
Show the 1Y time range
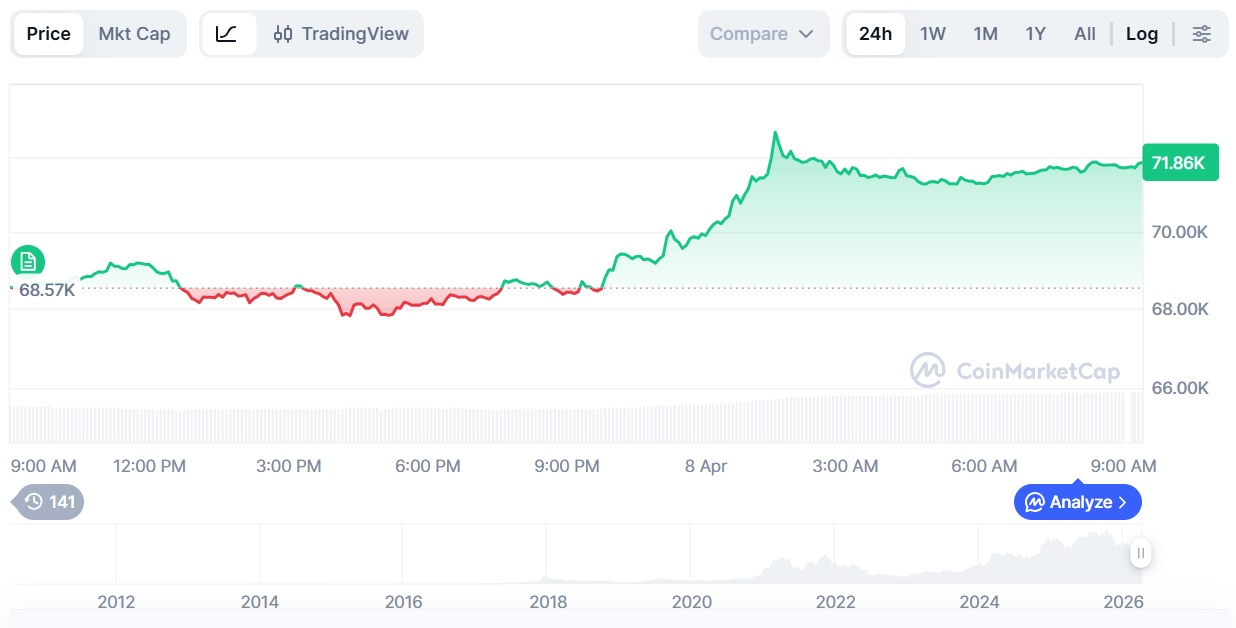pyautogui.click(x=1035, y=34)
